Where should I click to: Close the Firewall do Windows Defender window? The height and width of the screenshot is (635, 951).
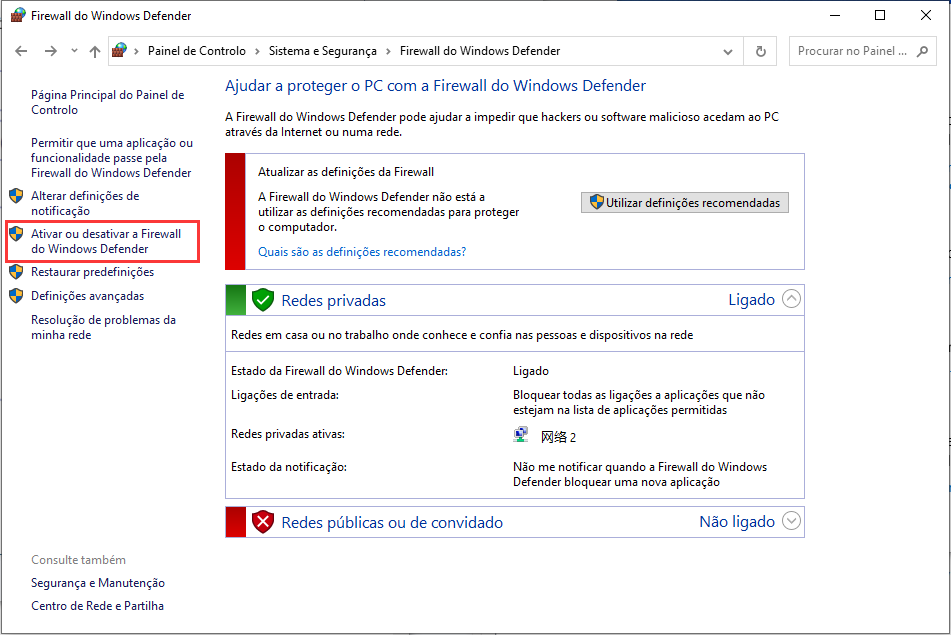coord(926,15)
